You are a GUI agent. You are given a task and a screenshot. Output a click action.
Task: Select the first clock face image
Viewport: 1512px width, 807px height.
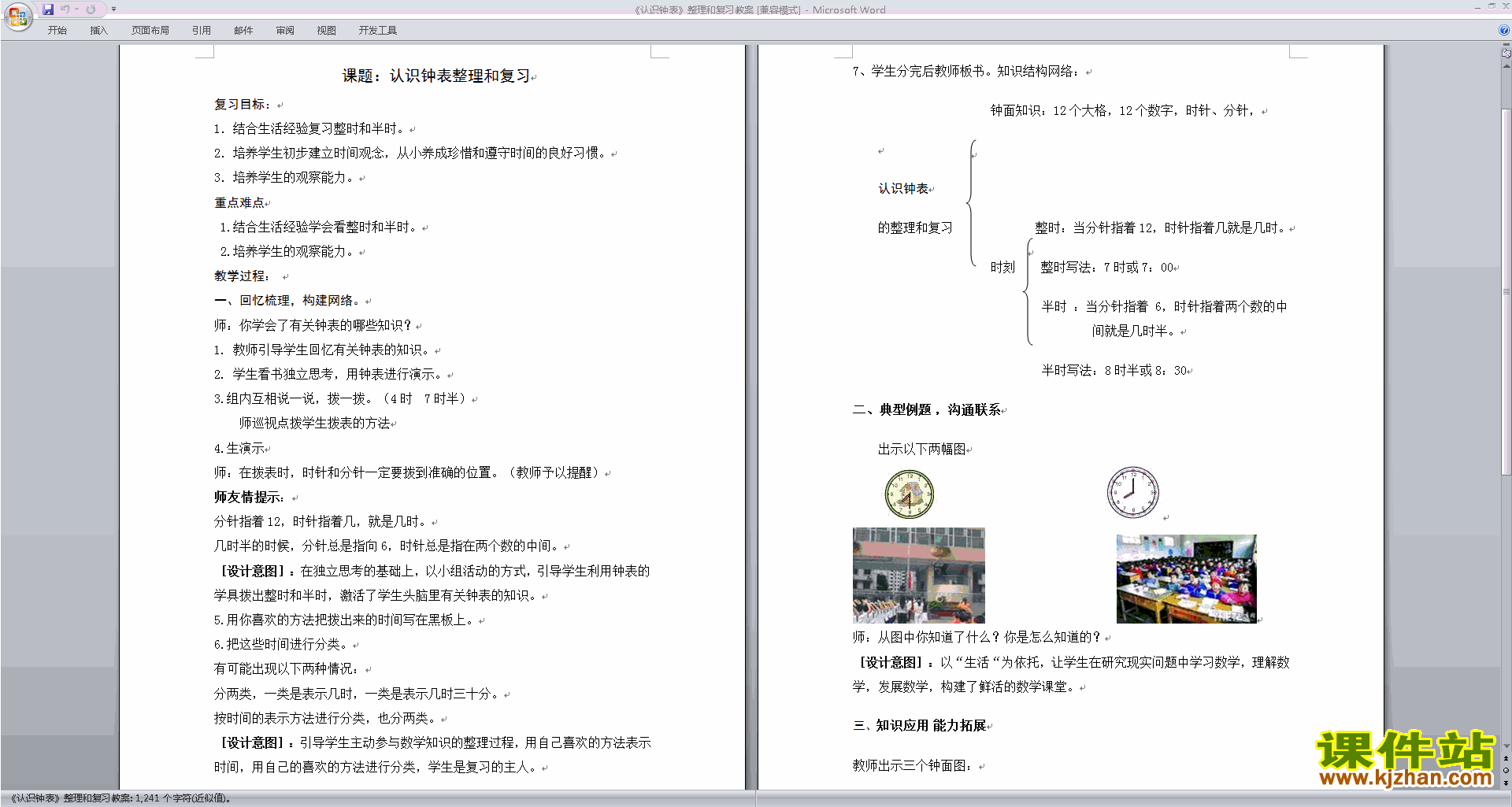pos(909,494)
